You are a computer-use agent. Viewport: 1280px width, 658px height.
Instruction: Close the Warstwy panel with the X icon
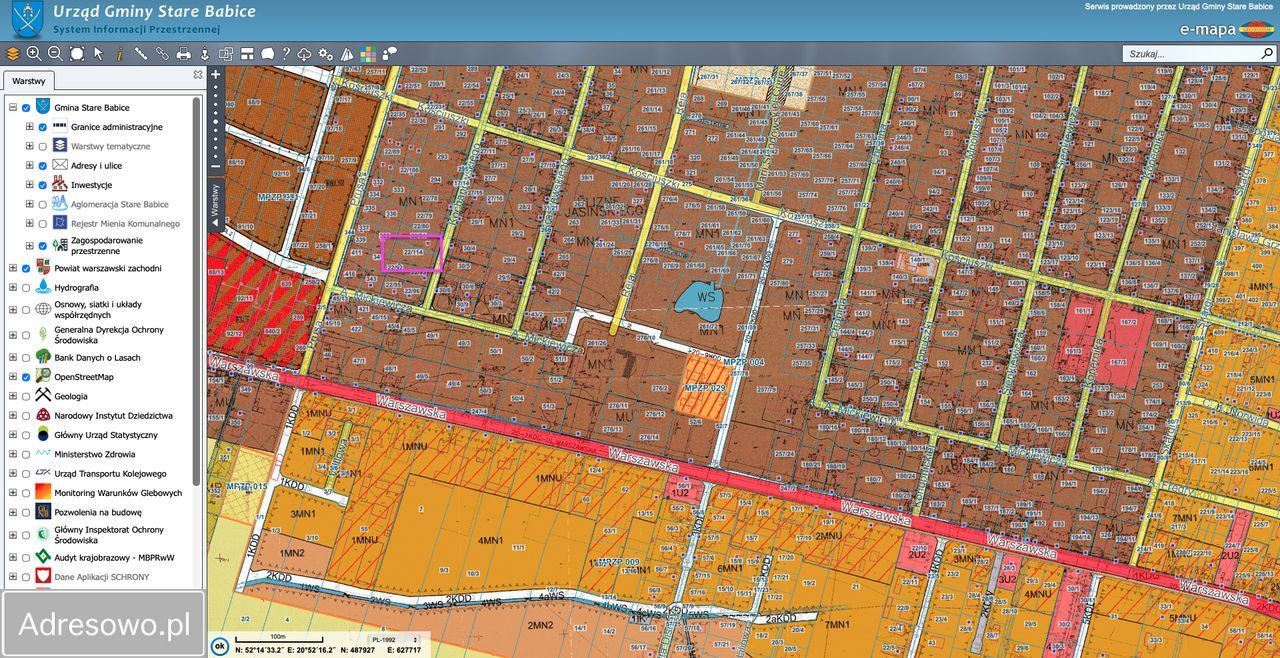[x=198, y=75]
